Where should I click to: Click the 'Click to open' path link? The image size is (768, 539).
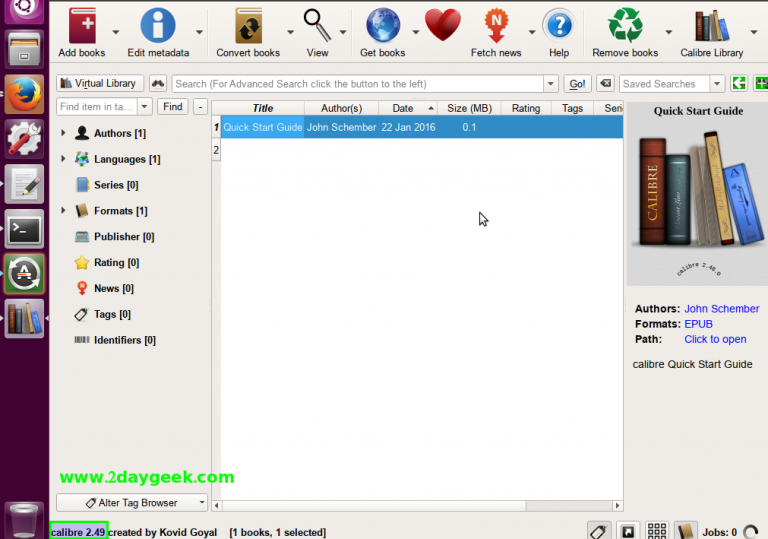[715, 339]
